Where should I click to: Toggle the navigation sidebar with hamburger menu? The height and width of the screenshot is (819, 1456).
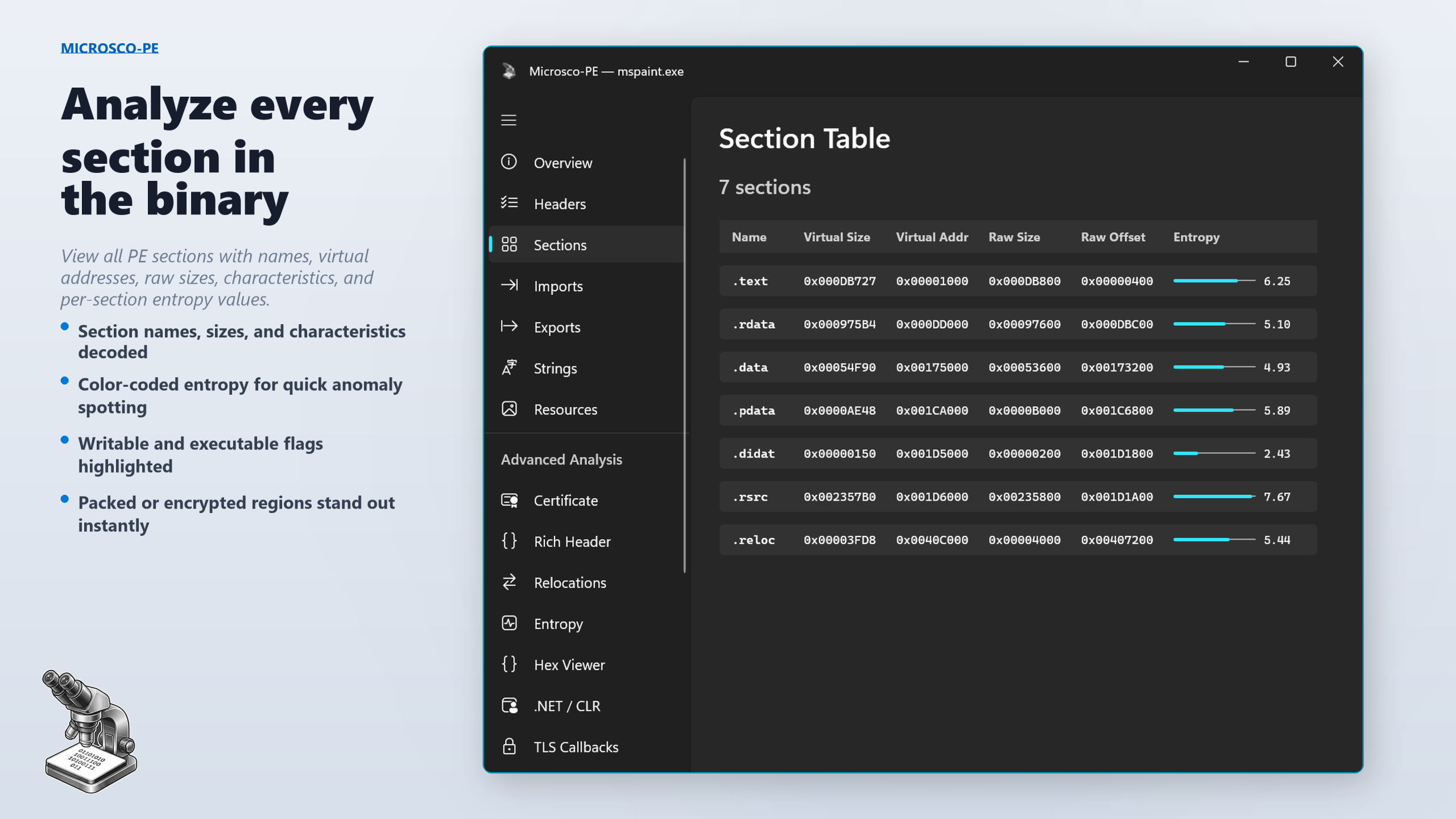click(x=508, y=120)
